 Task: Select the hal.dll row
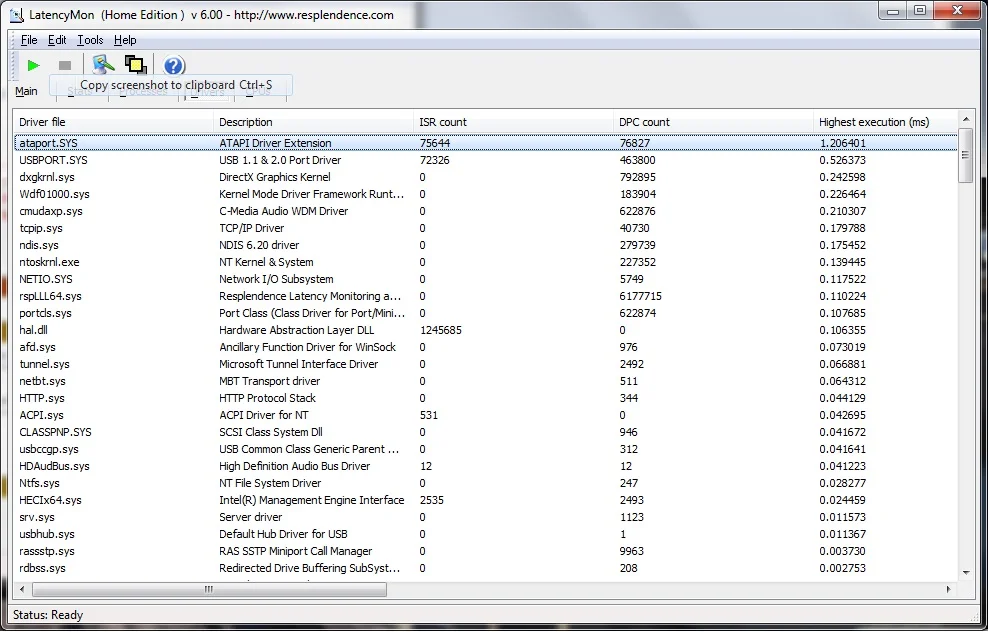coord(486,331)
